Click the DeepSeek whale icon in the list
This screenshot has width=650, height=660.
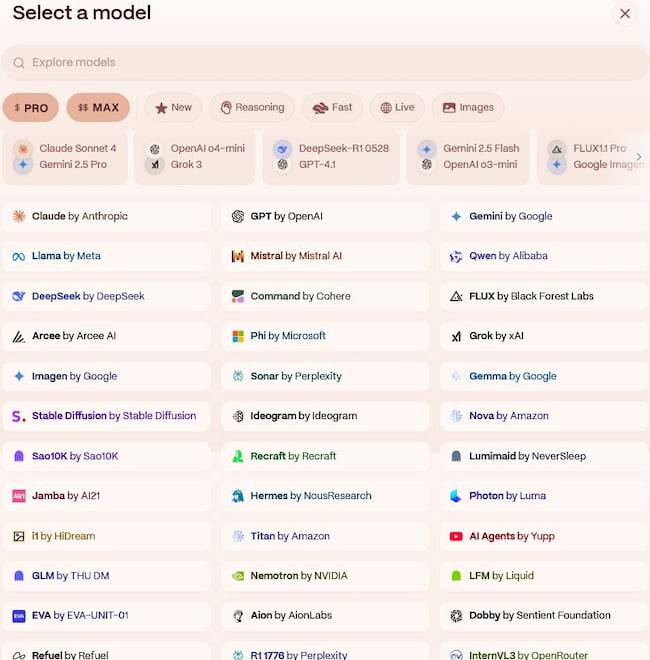(x=19, y=296)
